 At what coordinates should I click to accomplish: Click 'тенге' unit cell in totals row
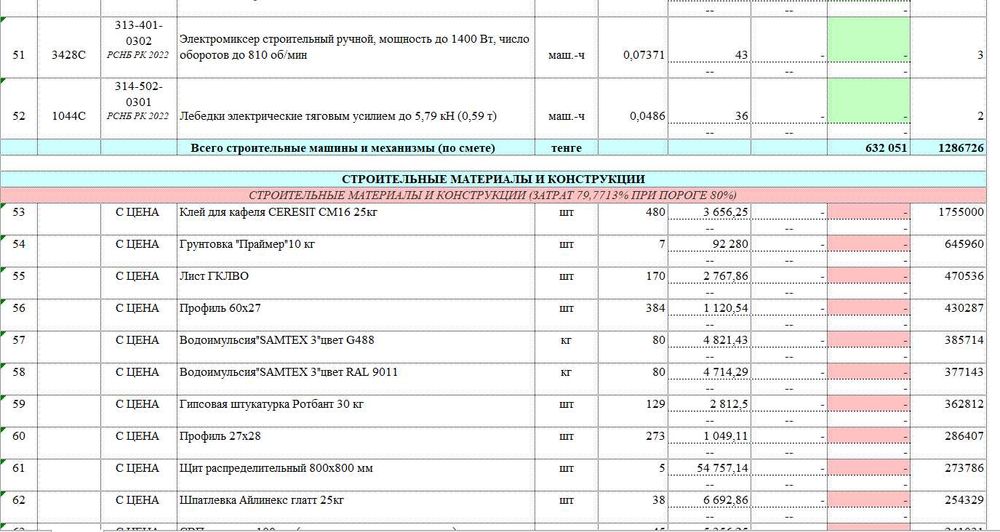pos(566,148)
